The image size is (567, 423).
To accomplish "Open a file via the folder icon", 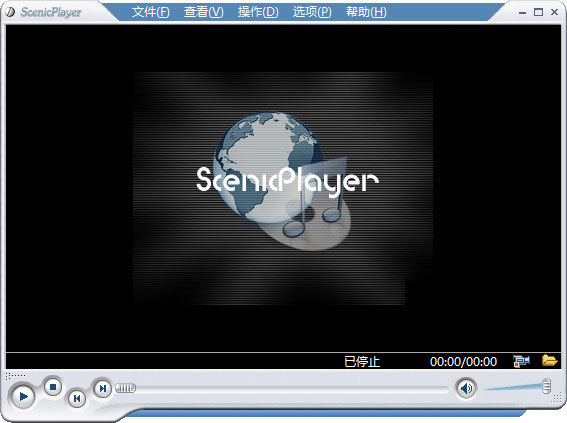I will click(x=549, y=360).
